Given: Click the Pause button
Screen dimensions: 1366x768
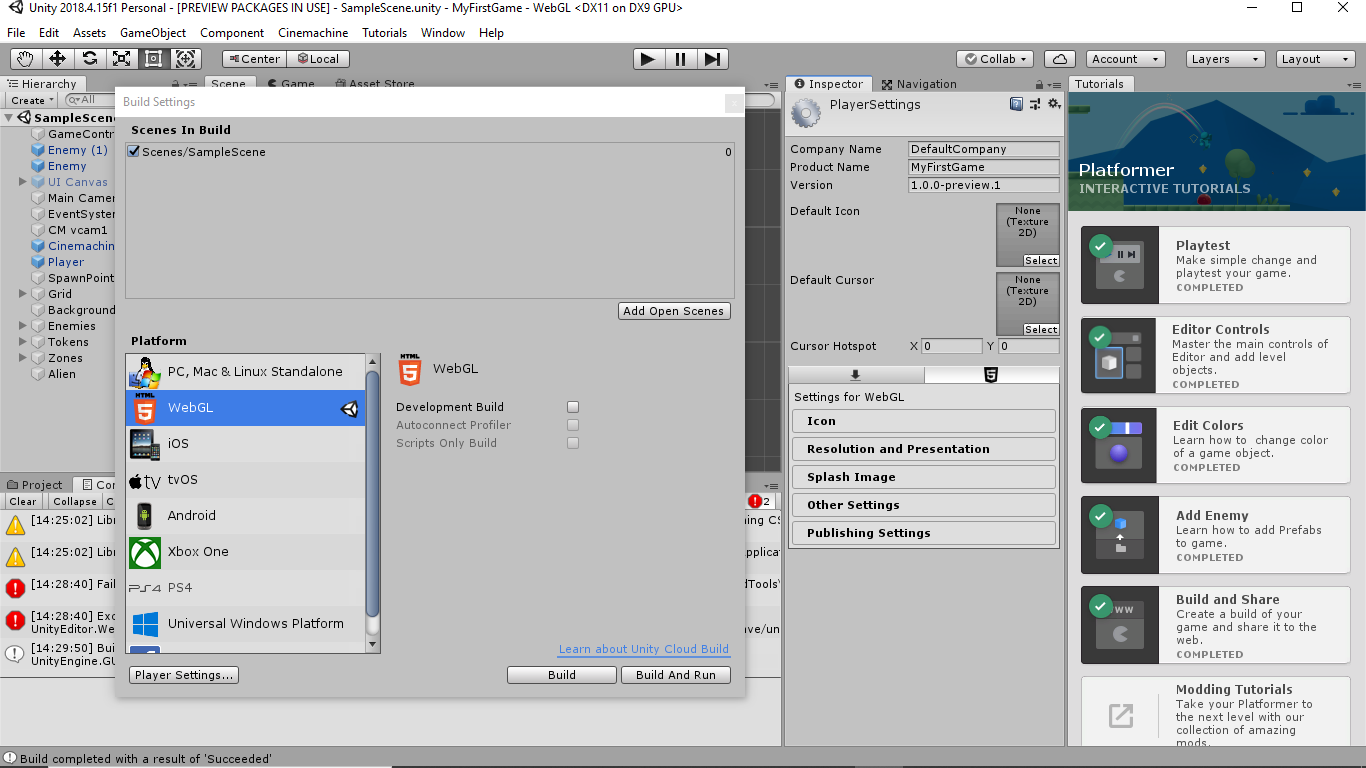Looking at the screenshot, I should (x=680, y=59).
